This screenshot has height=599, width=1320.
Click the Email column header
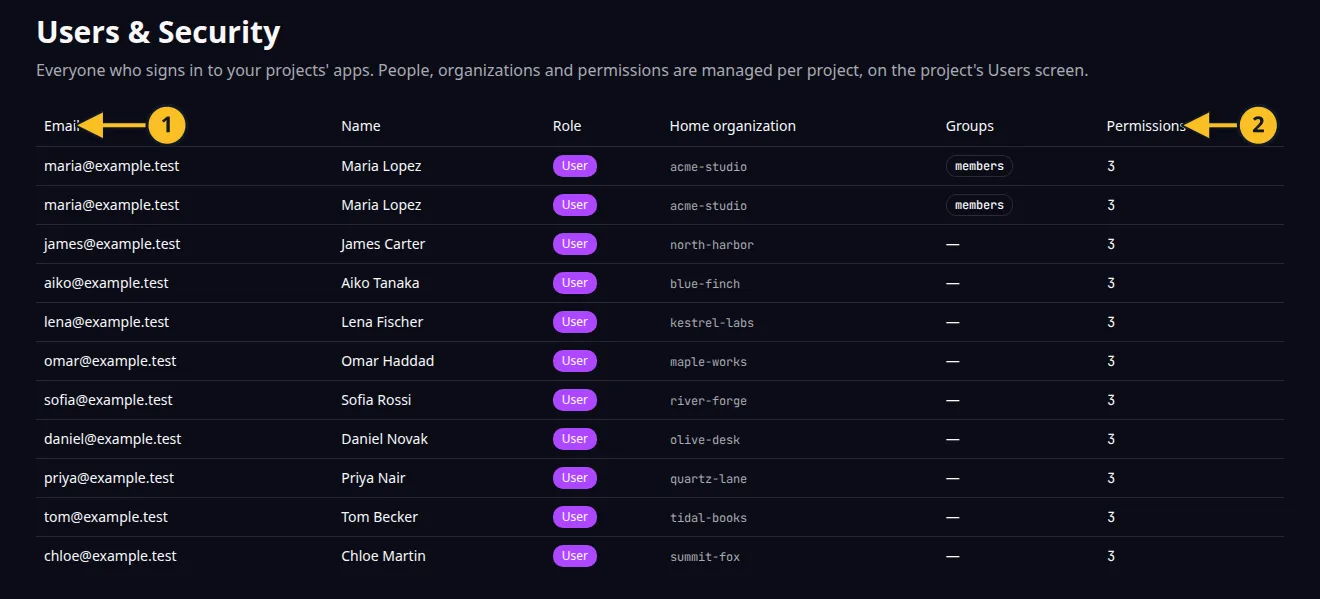tap(61, 126)
